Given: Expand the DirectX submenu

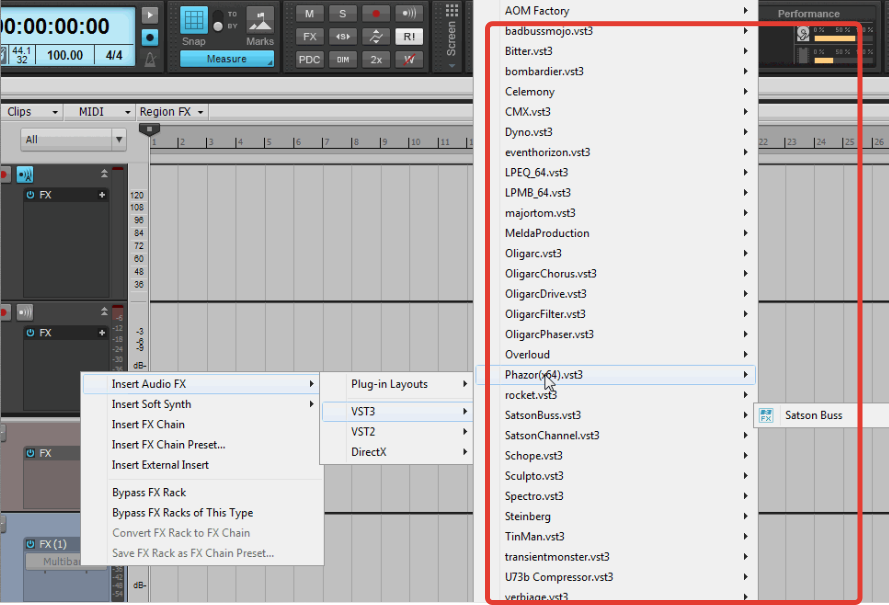Looking at the screenshot, I should point(397,452).
